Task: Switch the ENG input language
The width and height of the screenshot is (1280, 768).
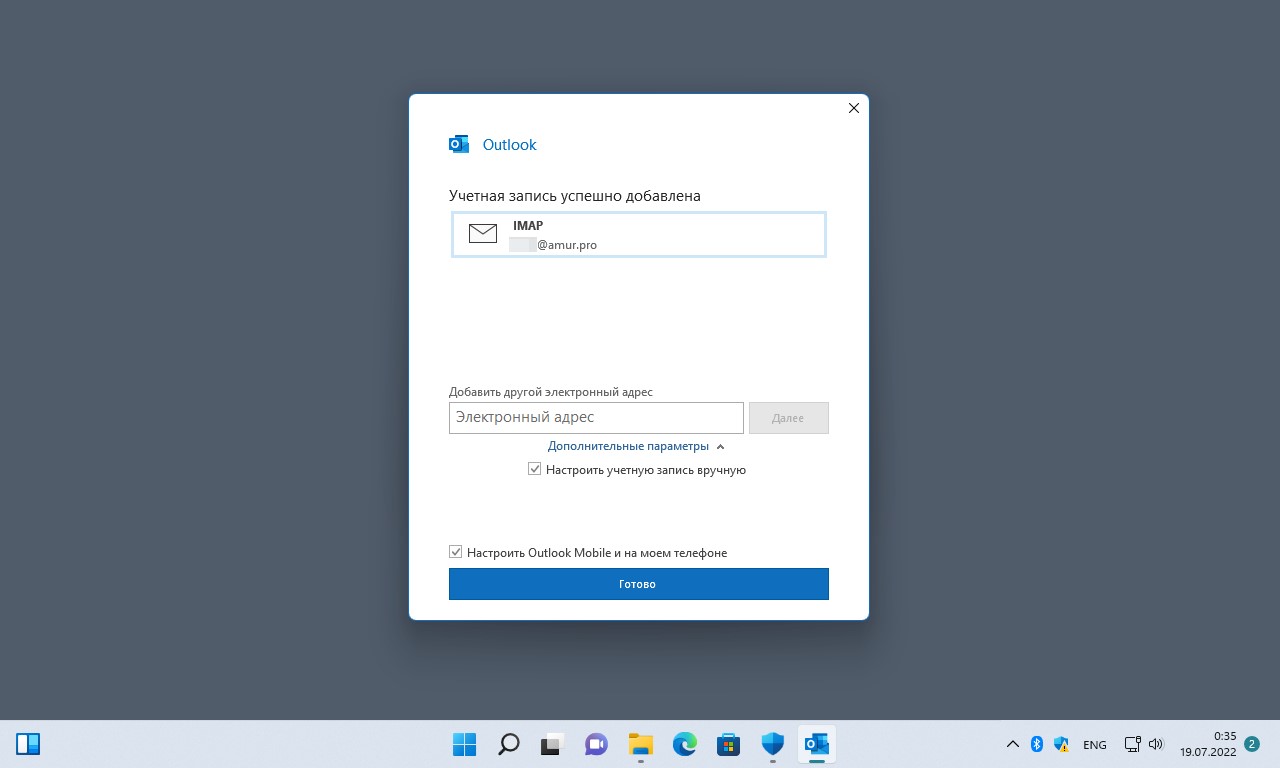Action: pyautogui.click(x=1094, y=745)
